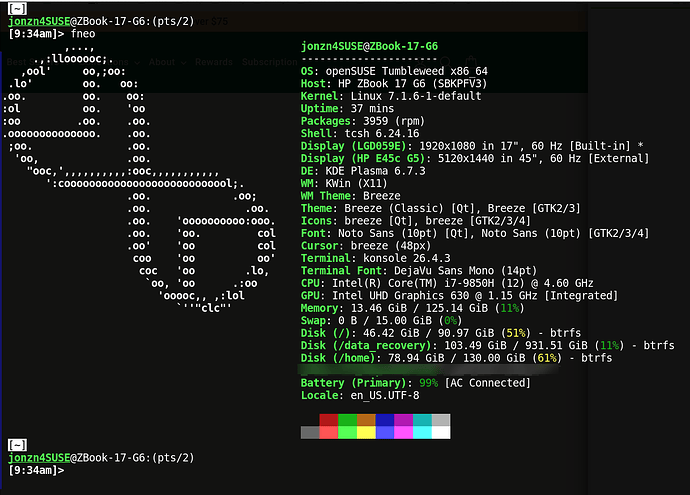Select the "Disk (/data_recovery)" label
The image size is (690, 495).
coord(366,345)
